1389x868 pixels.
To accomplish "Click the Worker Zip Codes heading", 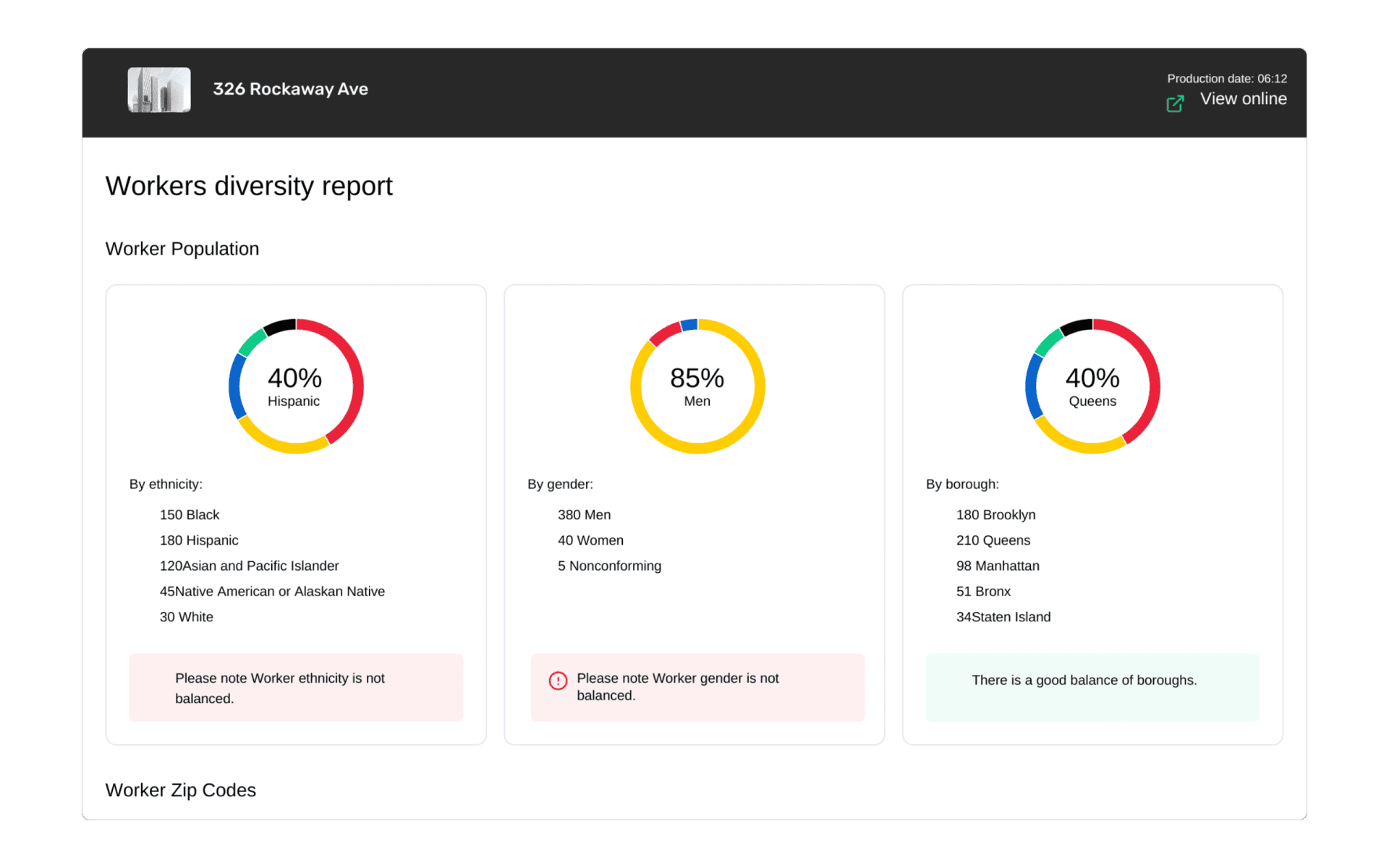I will tap(181, 790).
